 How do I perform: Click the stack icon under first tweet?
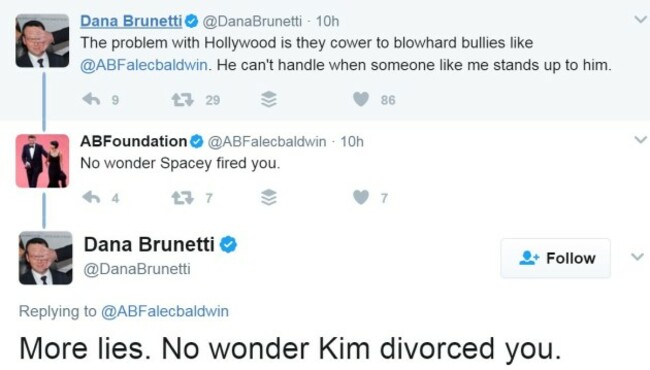tap(269, 100)
